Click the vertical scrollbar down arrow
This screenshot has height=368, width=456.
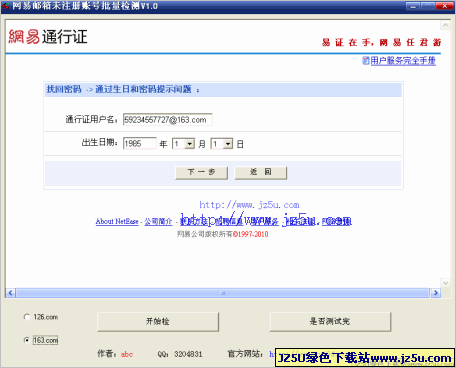coord(445,283)
